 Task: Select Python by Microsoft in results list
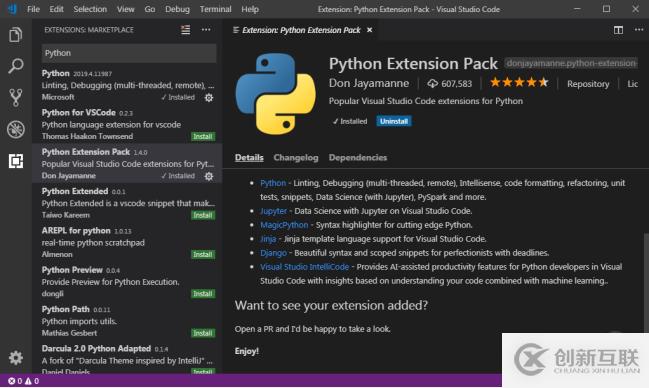coord(127,85)
